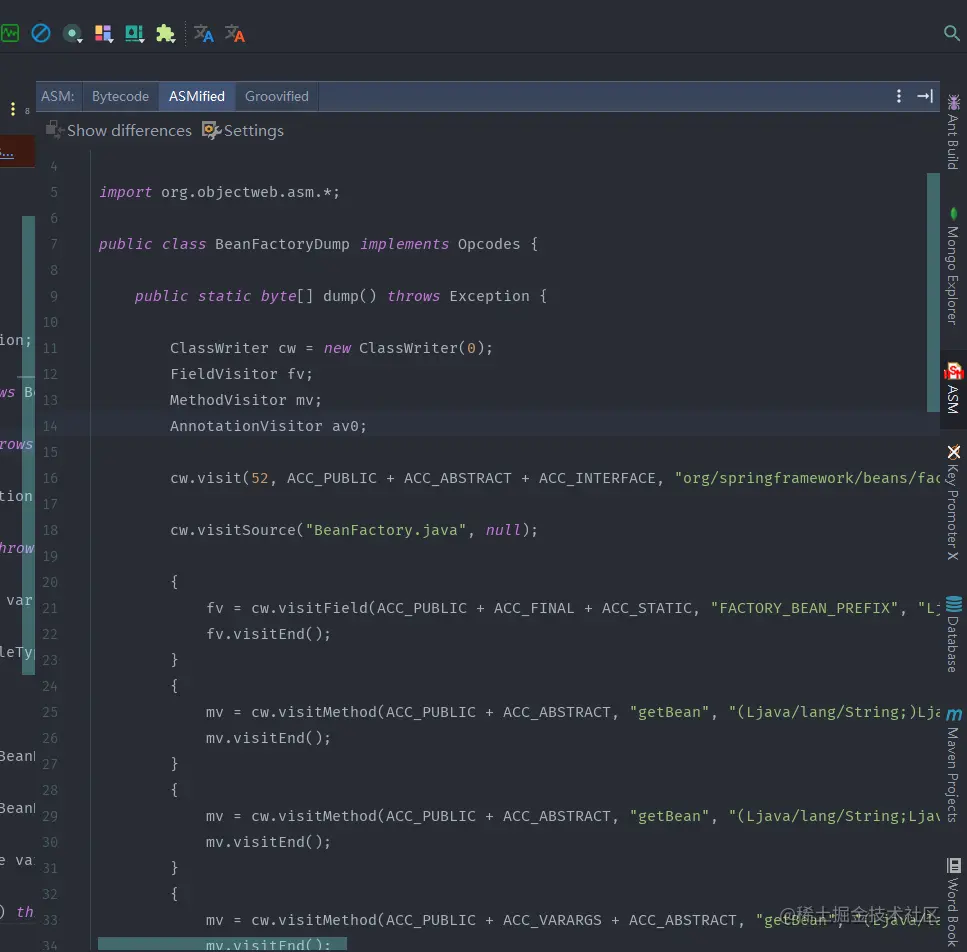
Task: Click line number 11 in gutter
Action: [x=50, y=348]
